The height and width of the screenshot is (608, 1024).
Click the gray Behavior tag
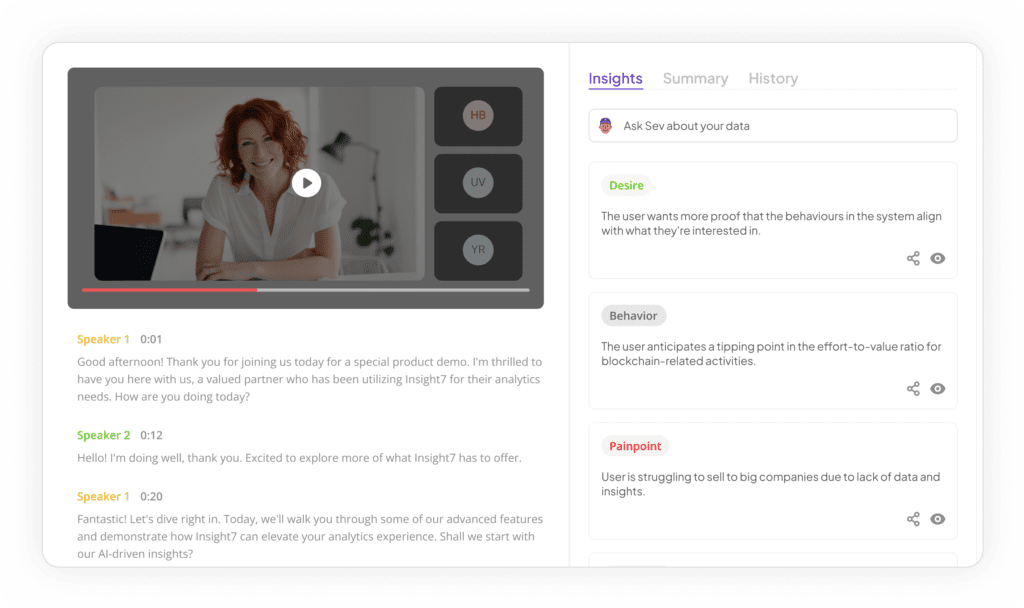click(x=633, y=316)
